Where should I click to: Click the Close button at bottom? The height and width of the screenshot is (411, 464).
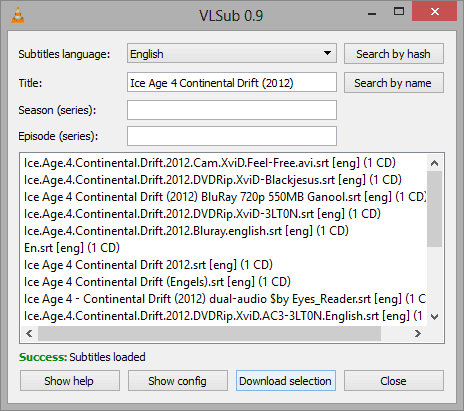tap(394, 381)
